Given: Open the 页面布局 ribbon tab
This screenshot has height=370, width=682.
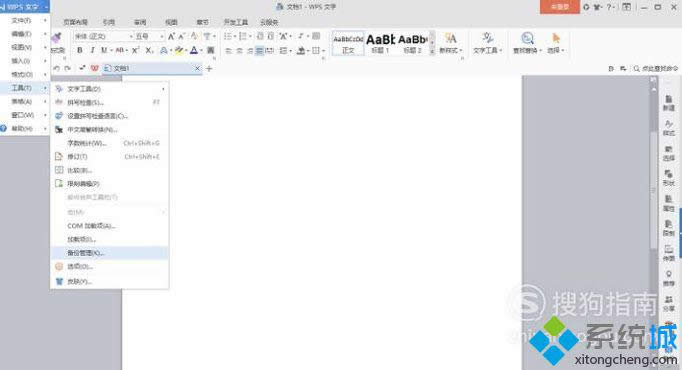Looking at the screenshot, I should 76,22.
